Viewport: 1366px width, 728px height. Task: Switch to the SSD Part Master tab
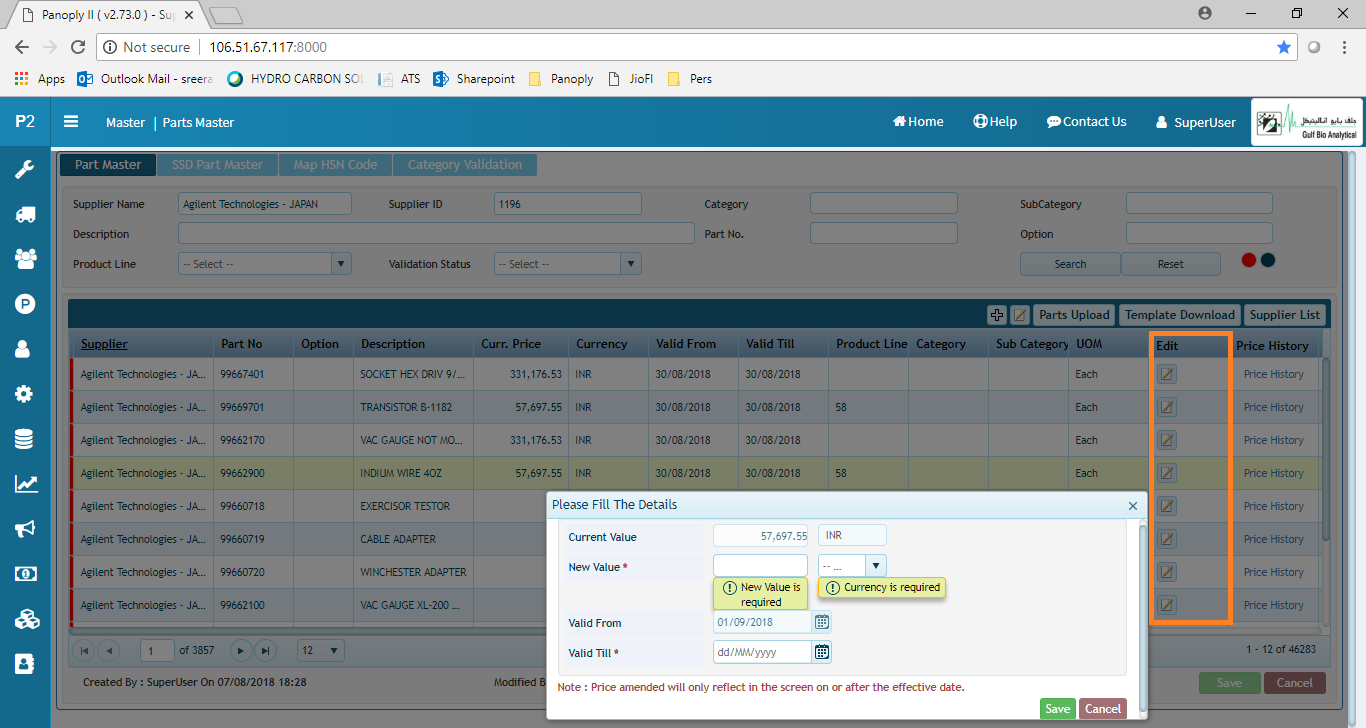click(217, 165)
